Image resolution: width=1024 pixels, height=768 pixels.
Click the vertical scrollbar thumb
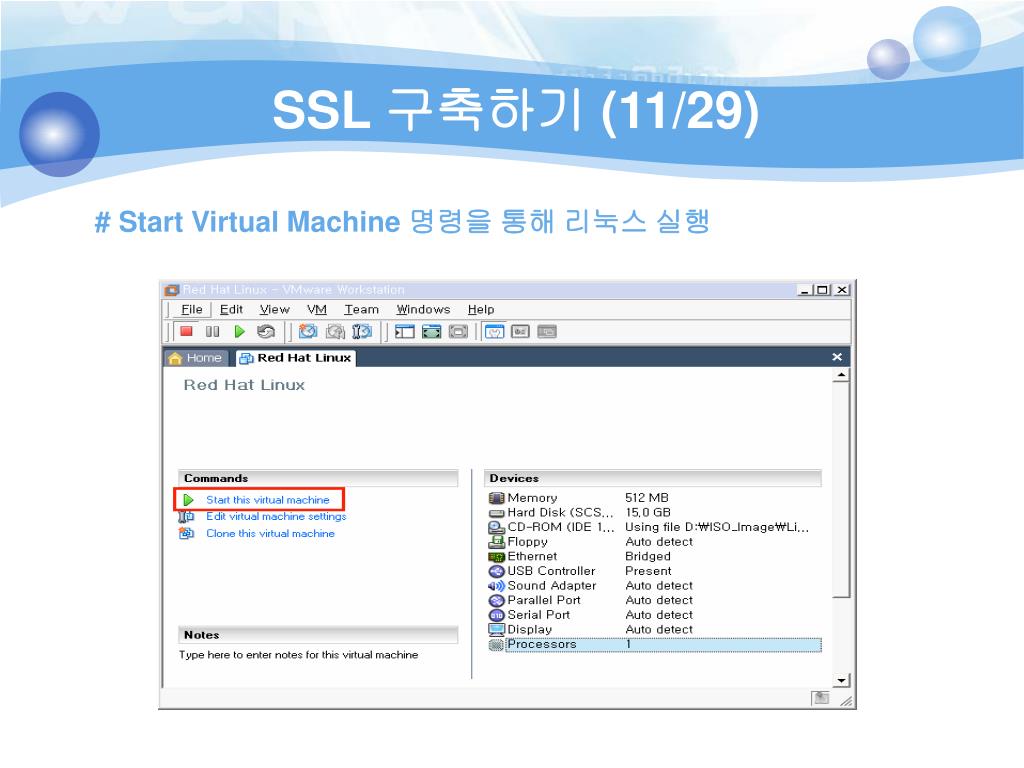tap(841, 490)
